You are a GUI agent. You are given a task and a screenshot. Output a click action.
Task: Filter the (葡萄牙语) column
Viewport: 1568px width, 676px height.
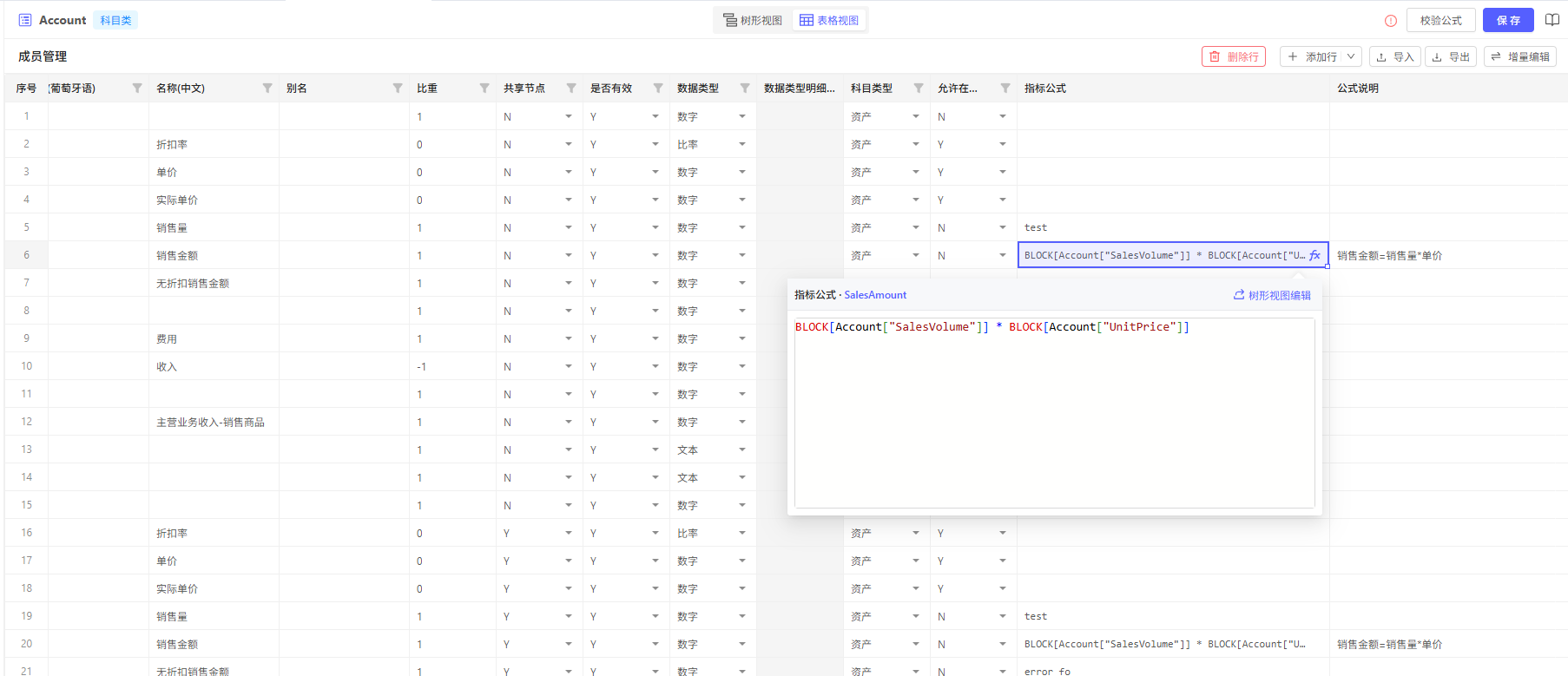[137, 89]
